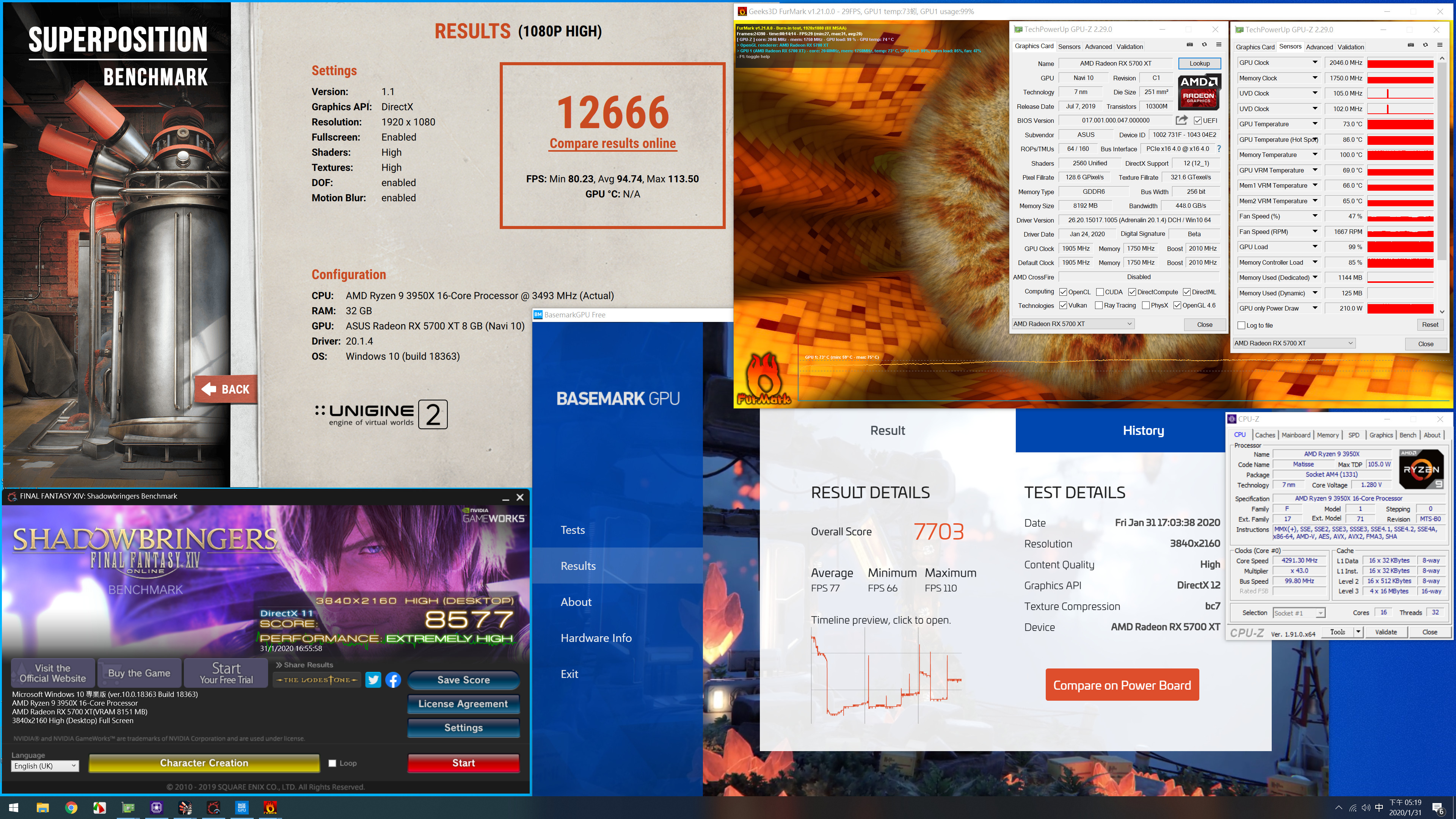Share the FFXIV score on Facebook
This screenshot has height=819, width=1456.
(x=393, y=679)
